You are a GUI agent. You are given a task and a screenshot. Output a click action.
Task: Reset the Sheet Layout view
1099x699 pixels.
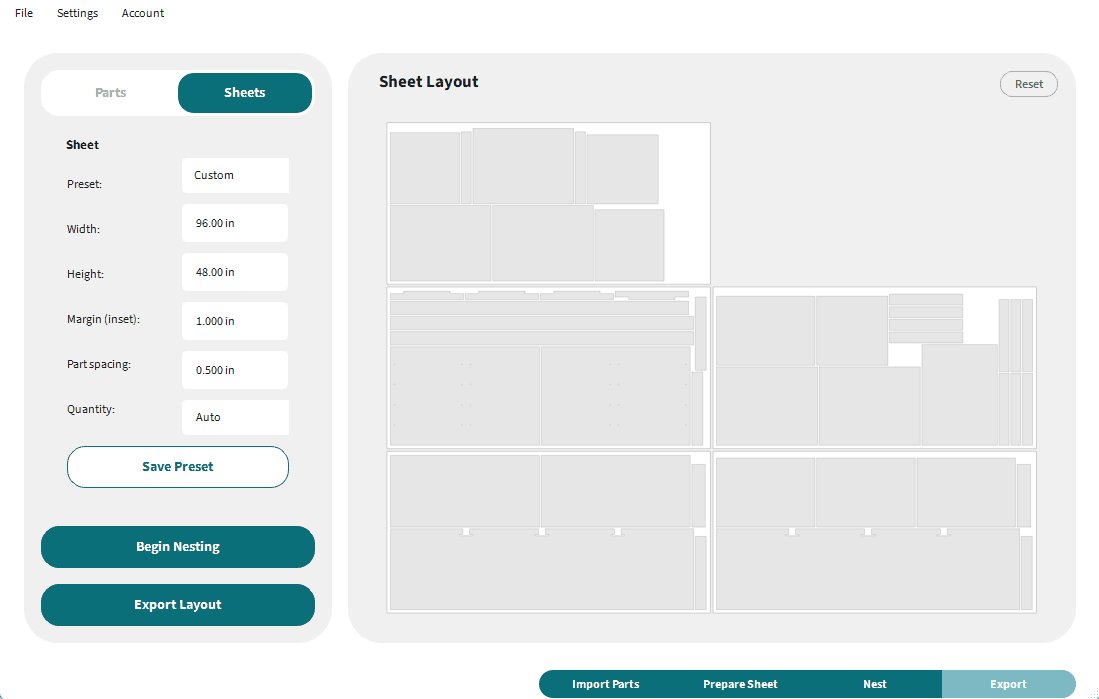pos(1028,84)
